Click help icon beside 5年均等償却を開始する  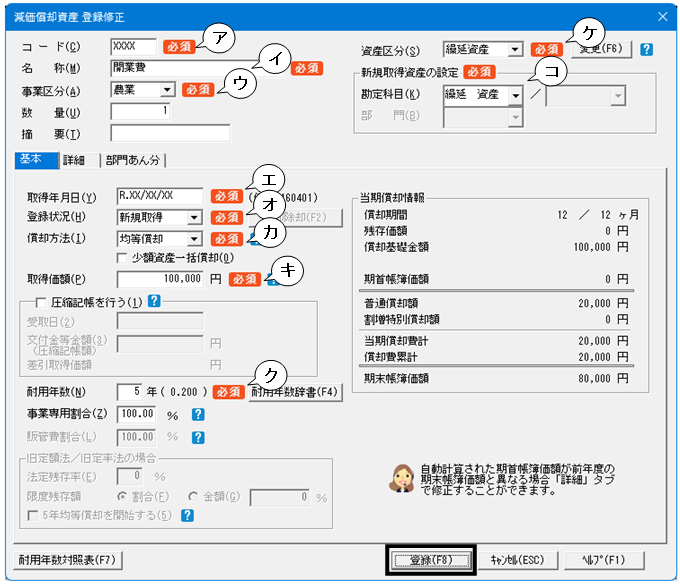187,516
